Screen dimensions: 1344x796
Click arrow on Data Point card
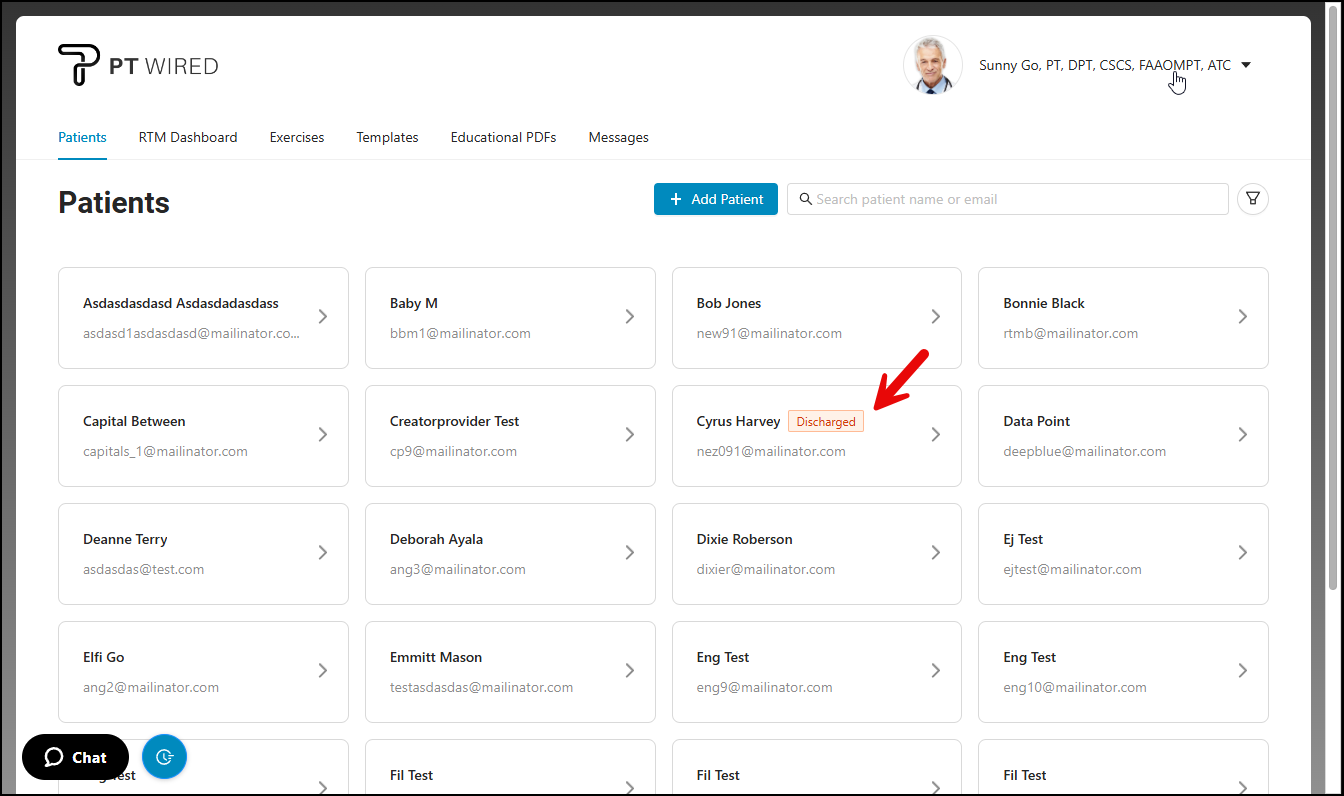point(1242,435)
